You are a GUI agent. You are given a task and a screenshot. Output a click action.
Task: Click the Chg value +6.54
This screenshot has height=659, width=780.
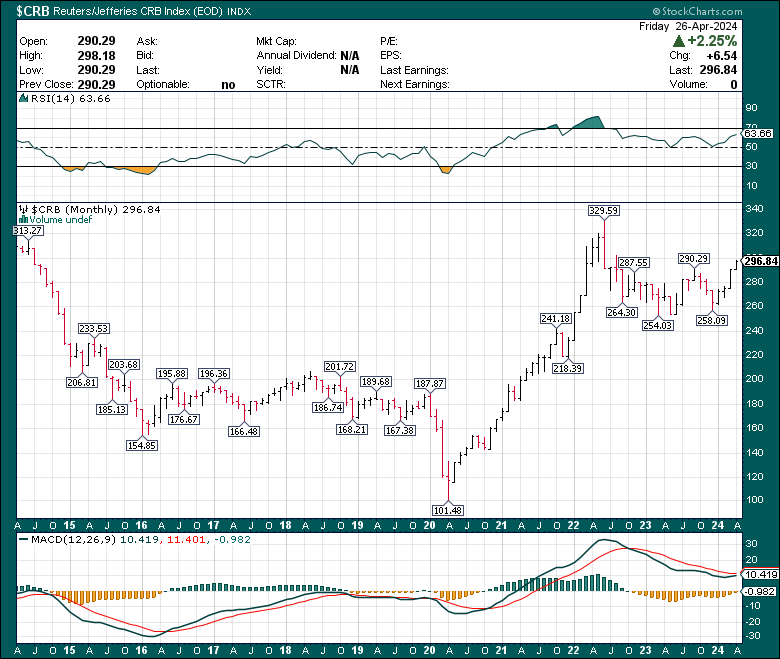tap(722, 55)
